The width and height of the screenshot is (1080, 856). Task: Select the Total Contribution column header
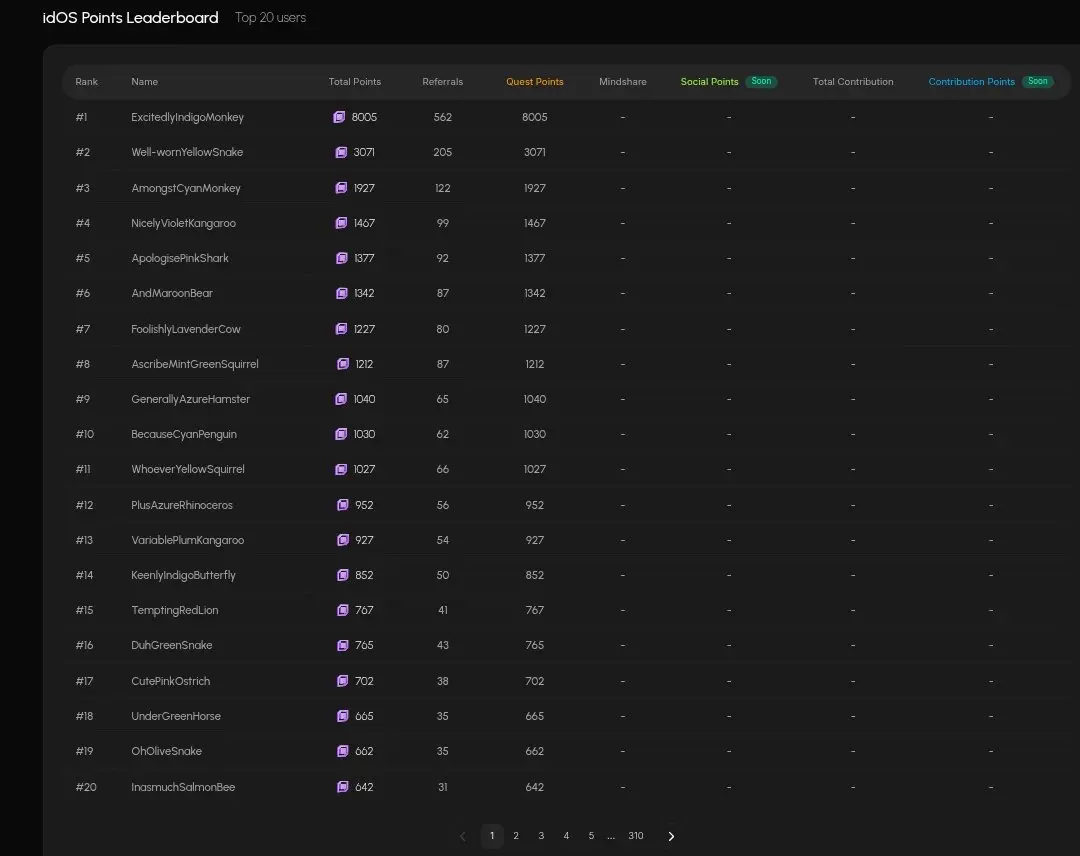coord(853,81)
